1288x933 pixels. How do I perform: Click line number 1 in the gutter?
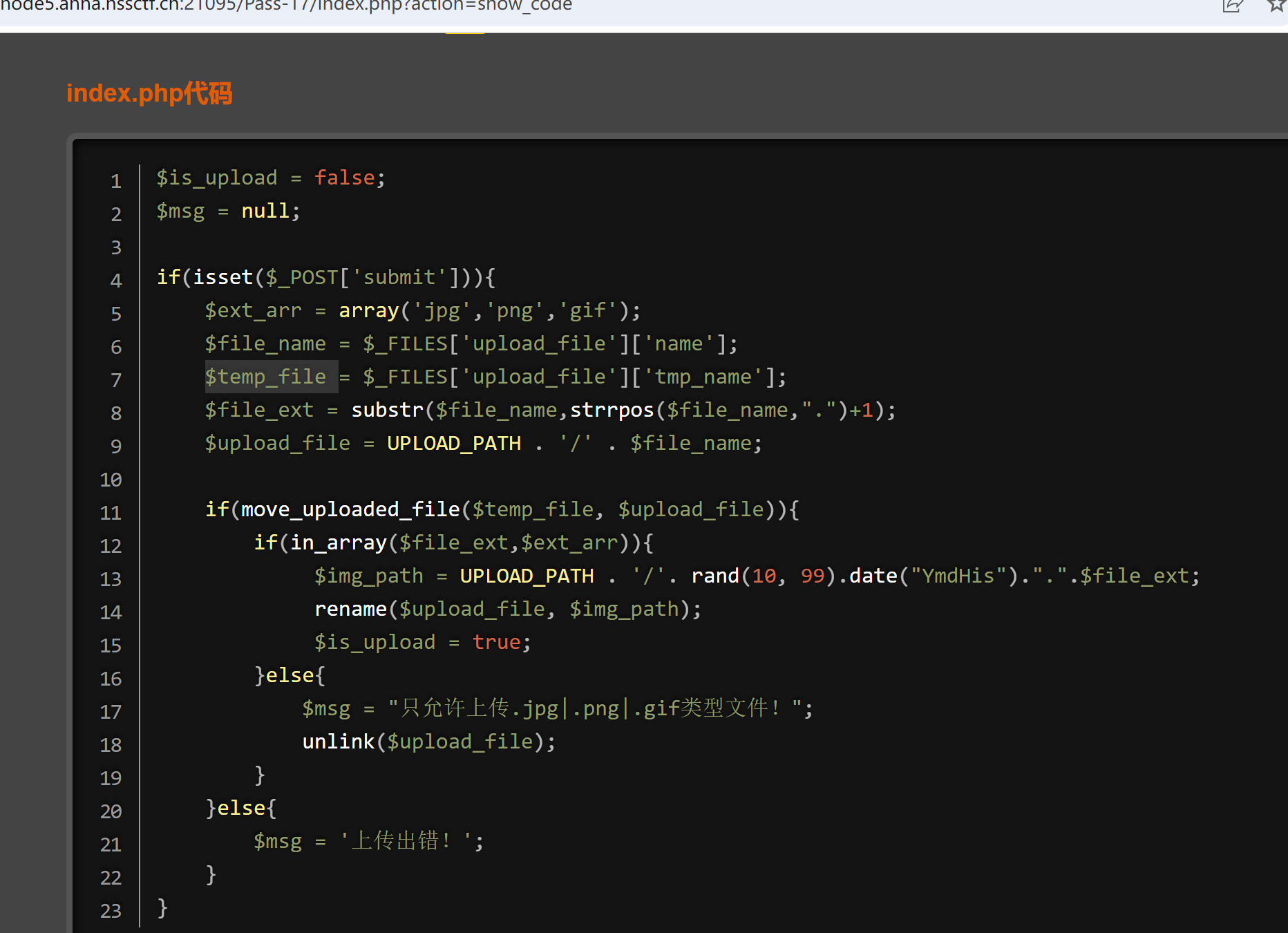point(115,181)
